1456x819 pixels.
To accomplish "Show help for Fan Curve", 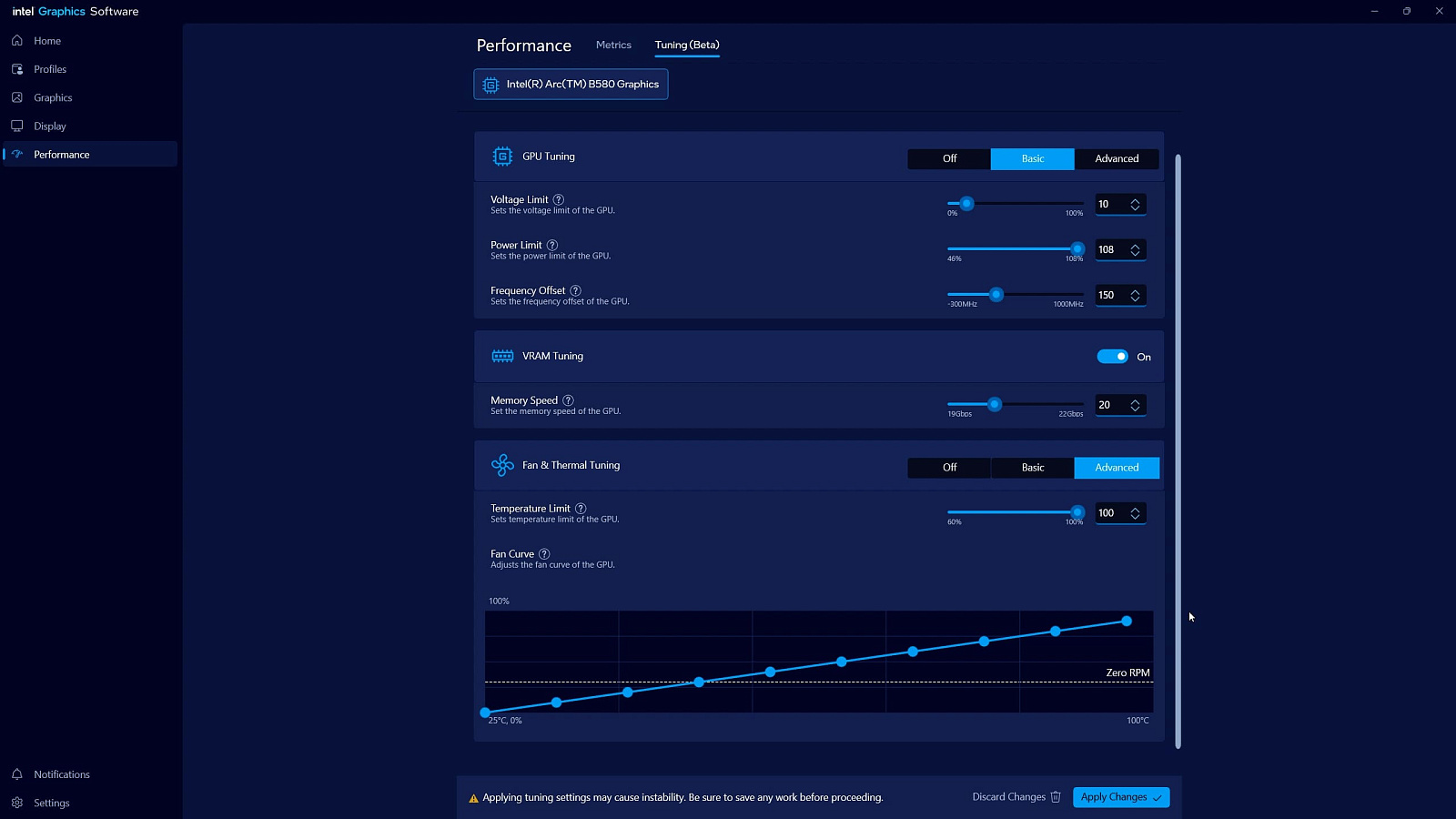I will click(x=544, y=554).
